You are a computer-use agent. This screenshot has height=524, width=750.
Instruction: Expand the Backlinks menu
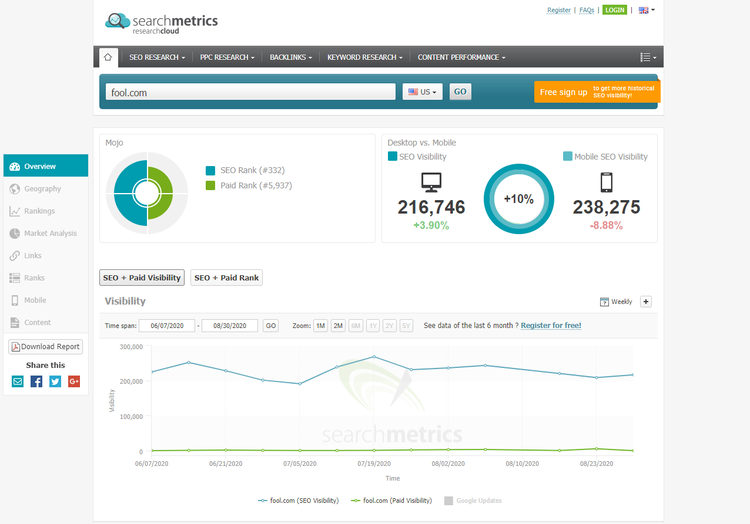click(x=291, y=57)
